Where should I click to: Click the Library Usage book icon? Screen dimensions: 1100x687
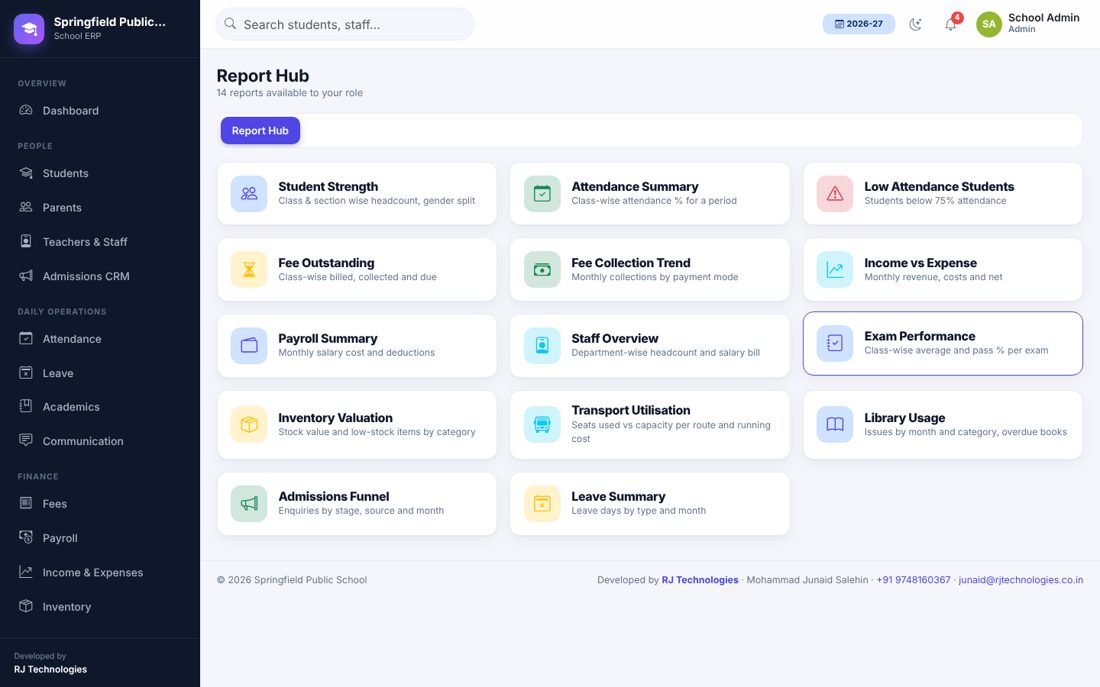[835, 425]
